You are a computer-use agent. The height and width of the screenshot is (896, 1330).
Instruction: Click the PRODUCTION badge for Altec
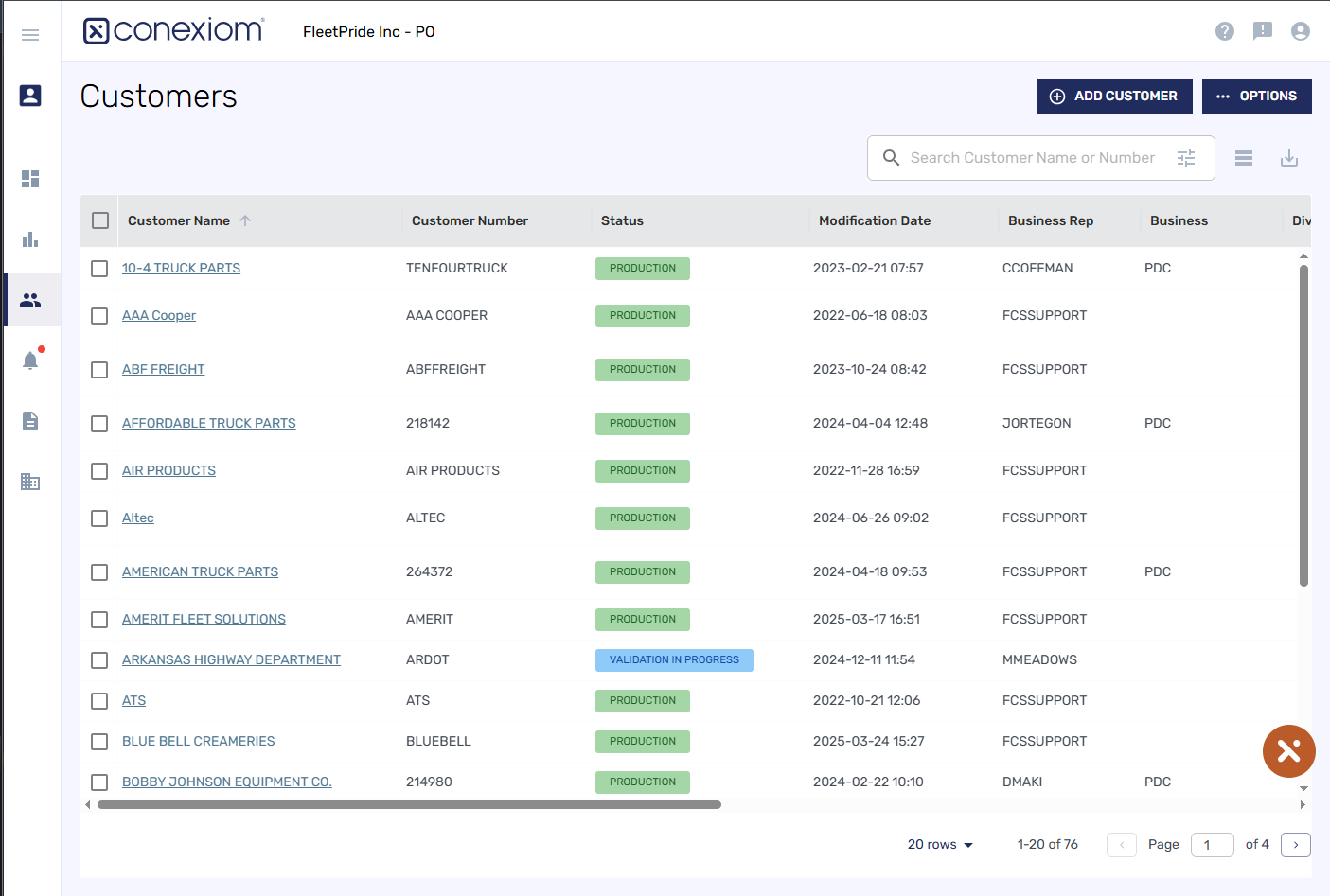[x=643, y=518]
